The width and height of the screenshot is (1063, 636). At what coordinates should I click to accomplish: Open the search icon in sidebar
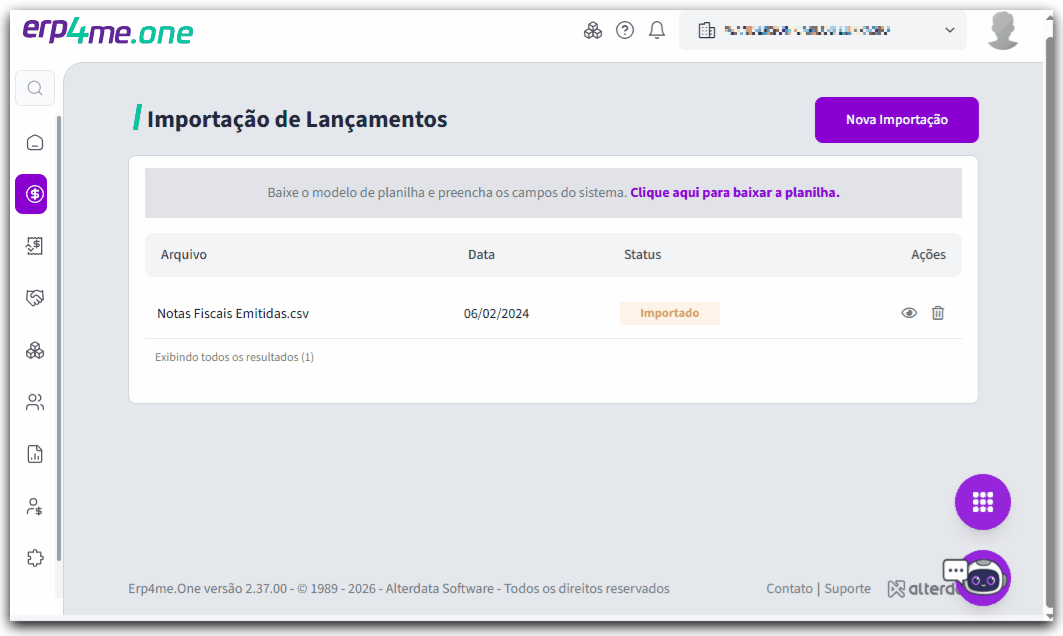pyautogui.click(x=35, y=88)
